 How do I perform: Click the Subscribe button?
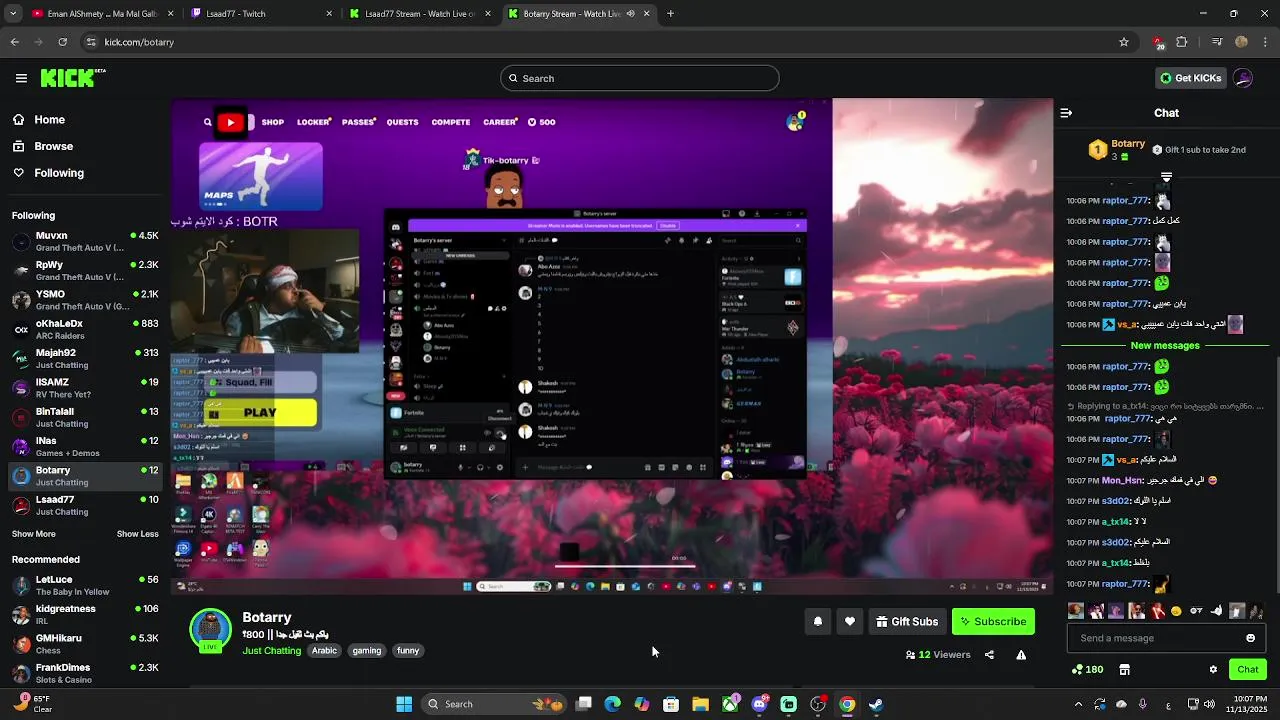pos(993,621)
